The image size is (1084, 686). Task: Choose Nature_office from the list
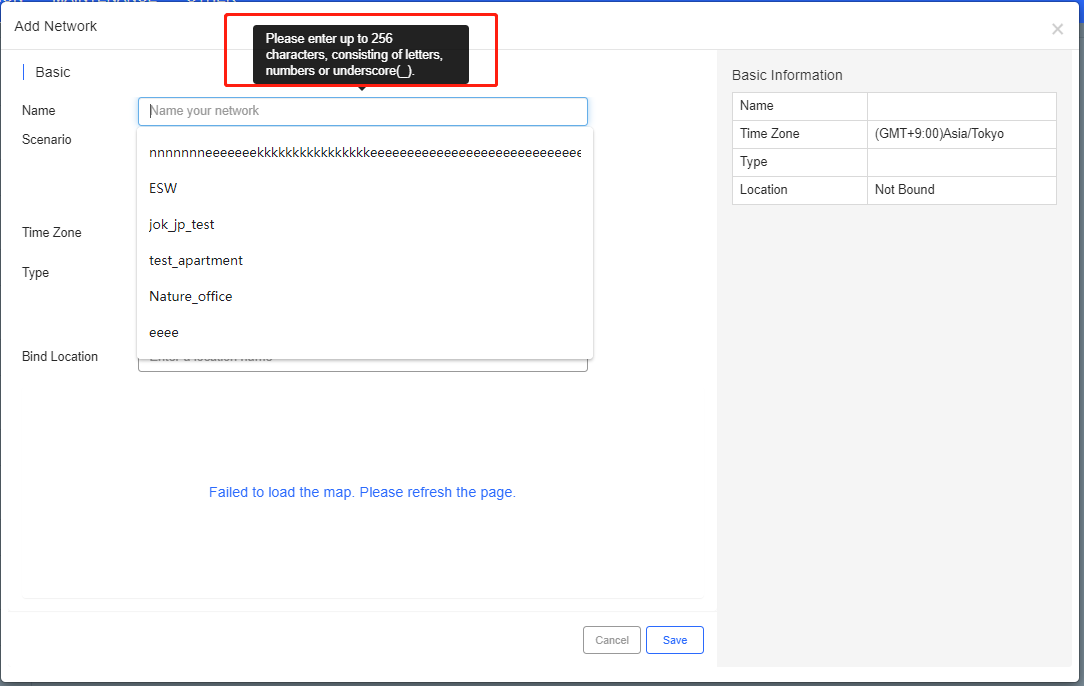pyautogui.click(x=365, y=297)
